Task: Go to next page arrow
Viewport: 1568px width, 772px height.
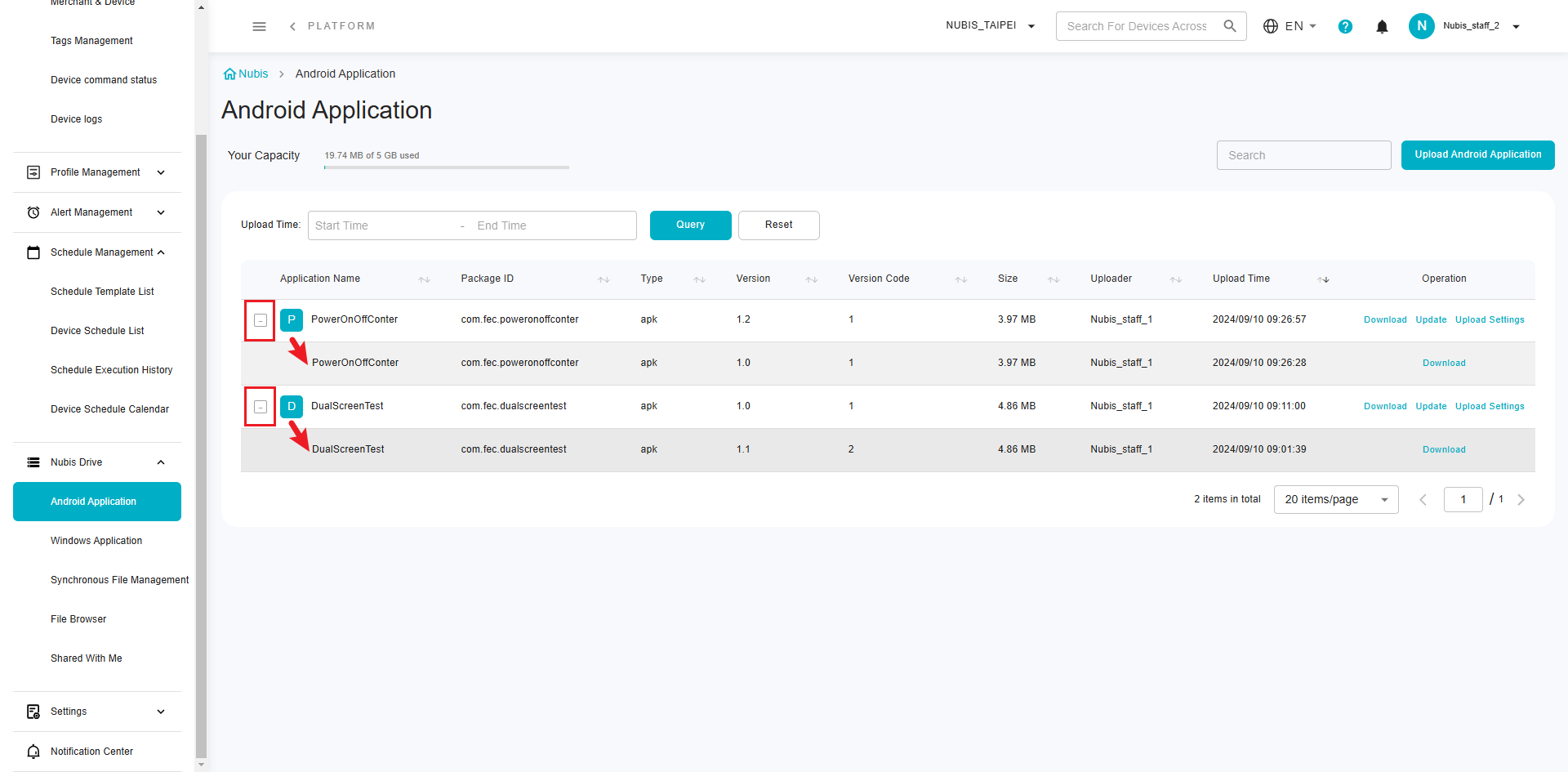Action: pos(1521,500)
